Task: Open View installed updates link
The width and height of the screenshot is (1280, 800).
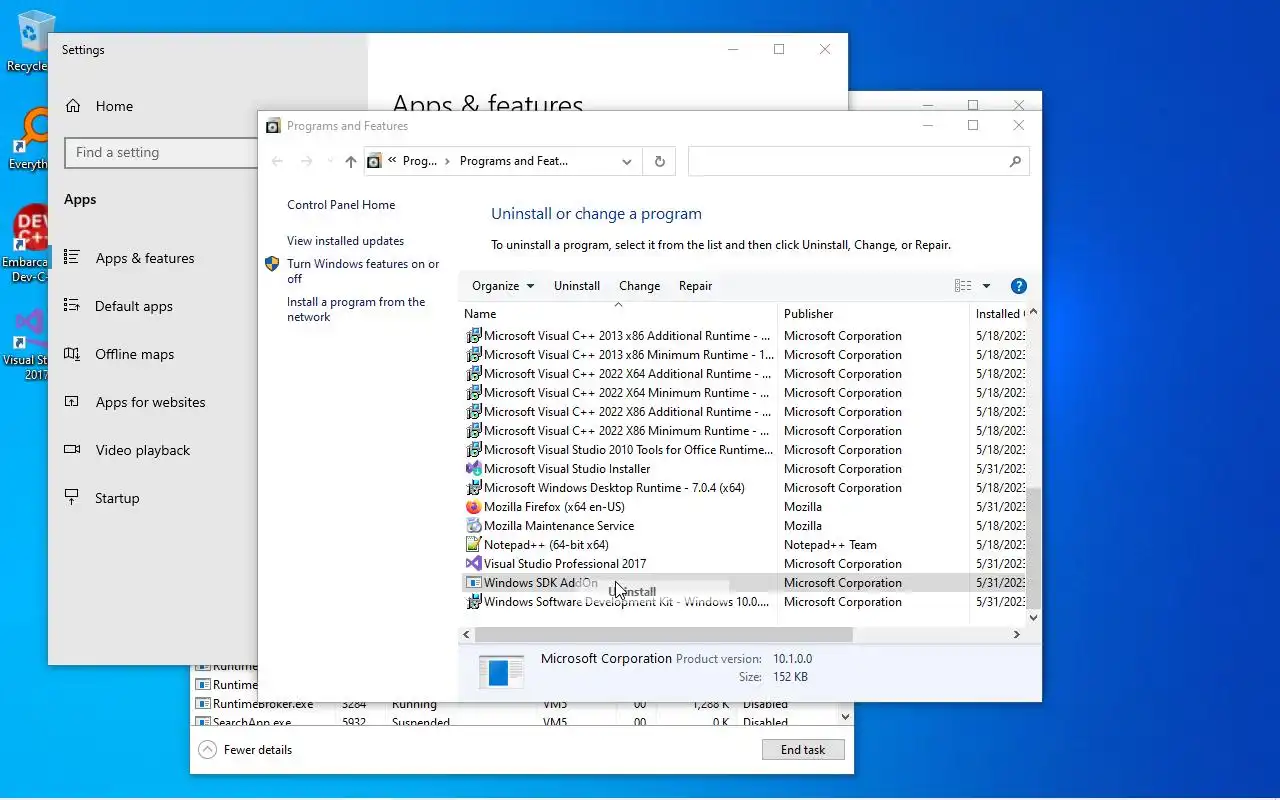Action: point(345,241)
